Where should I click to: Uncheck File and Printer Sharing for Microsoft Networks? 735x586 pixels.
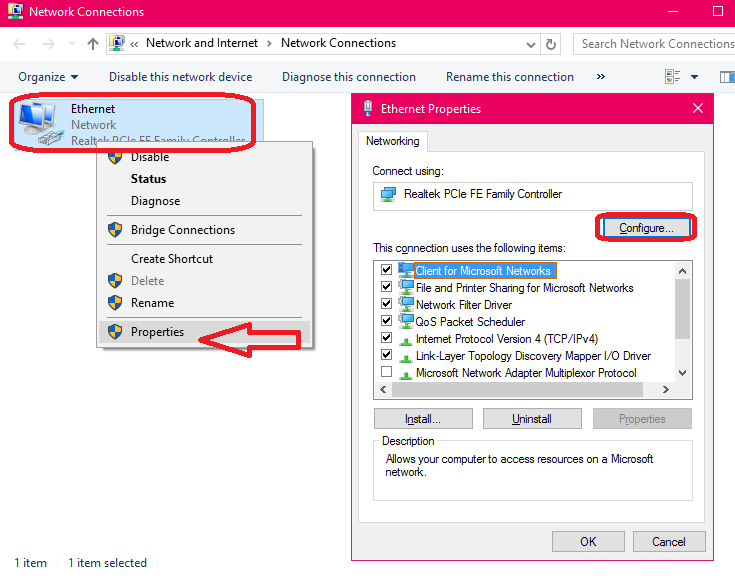point(386,286)
